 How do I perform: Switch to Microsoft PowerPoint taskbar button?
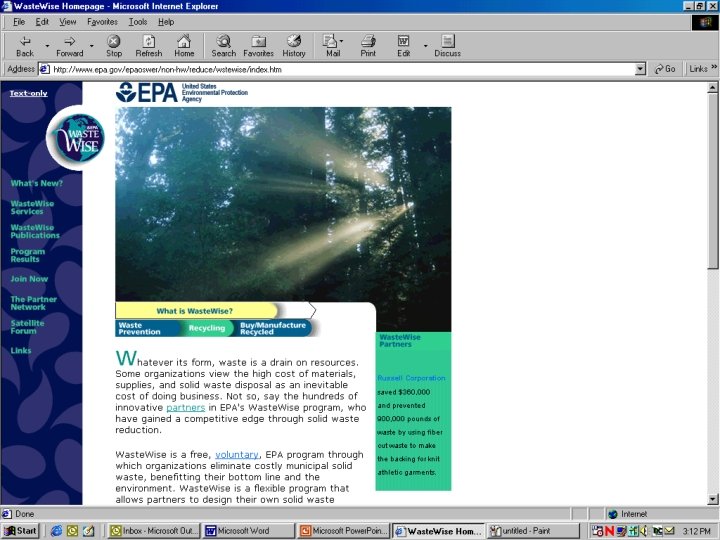pyautogui.click(x=343, y=531)
